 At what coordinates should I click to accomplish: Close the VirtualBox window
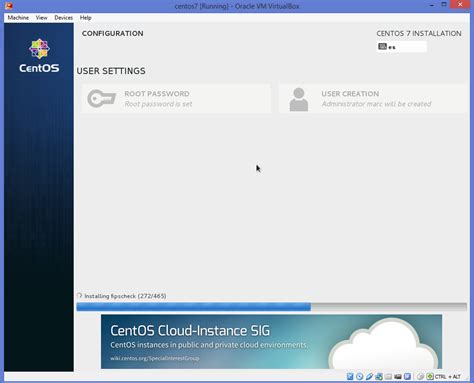460,4
